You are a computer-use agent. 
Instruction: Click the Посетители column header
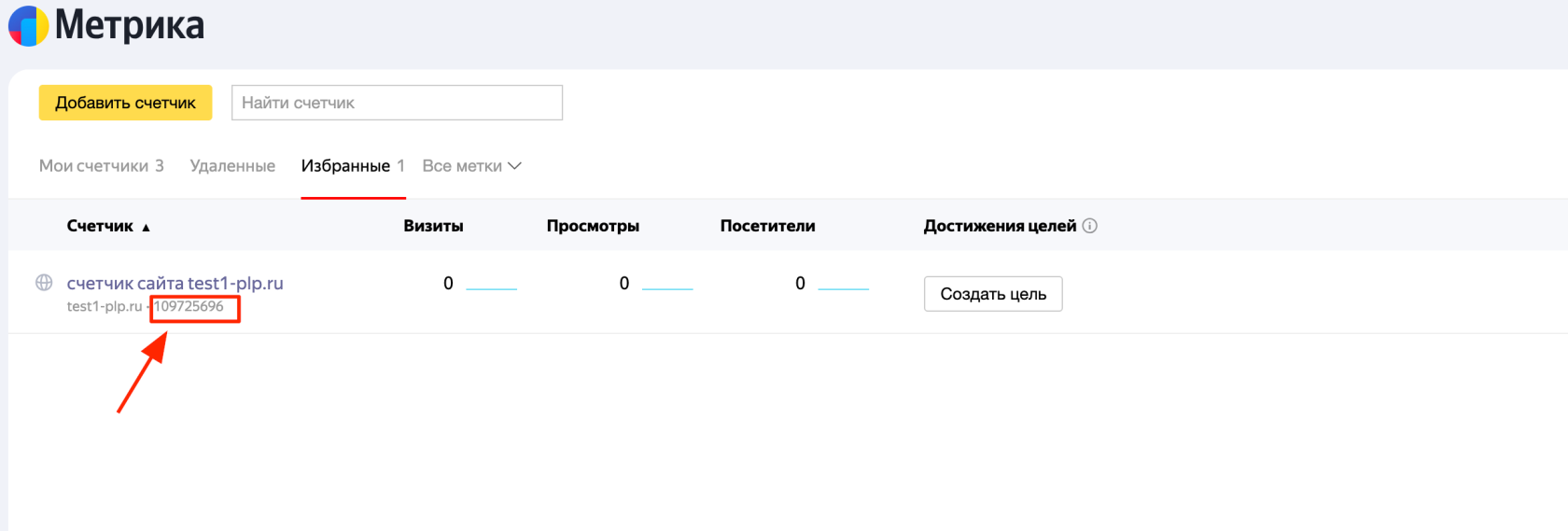coord(767,226)
